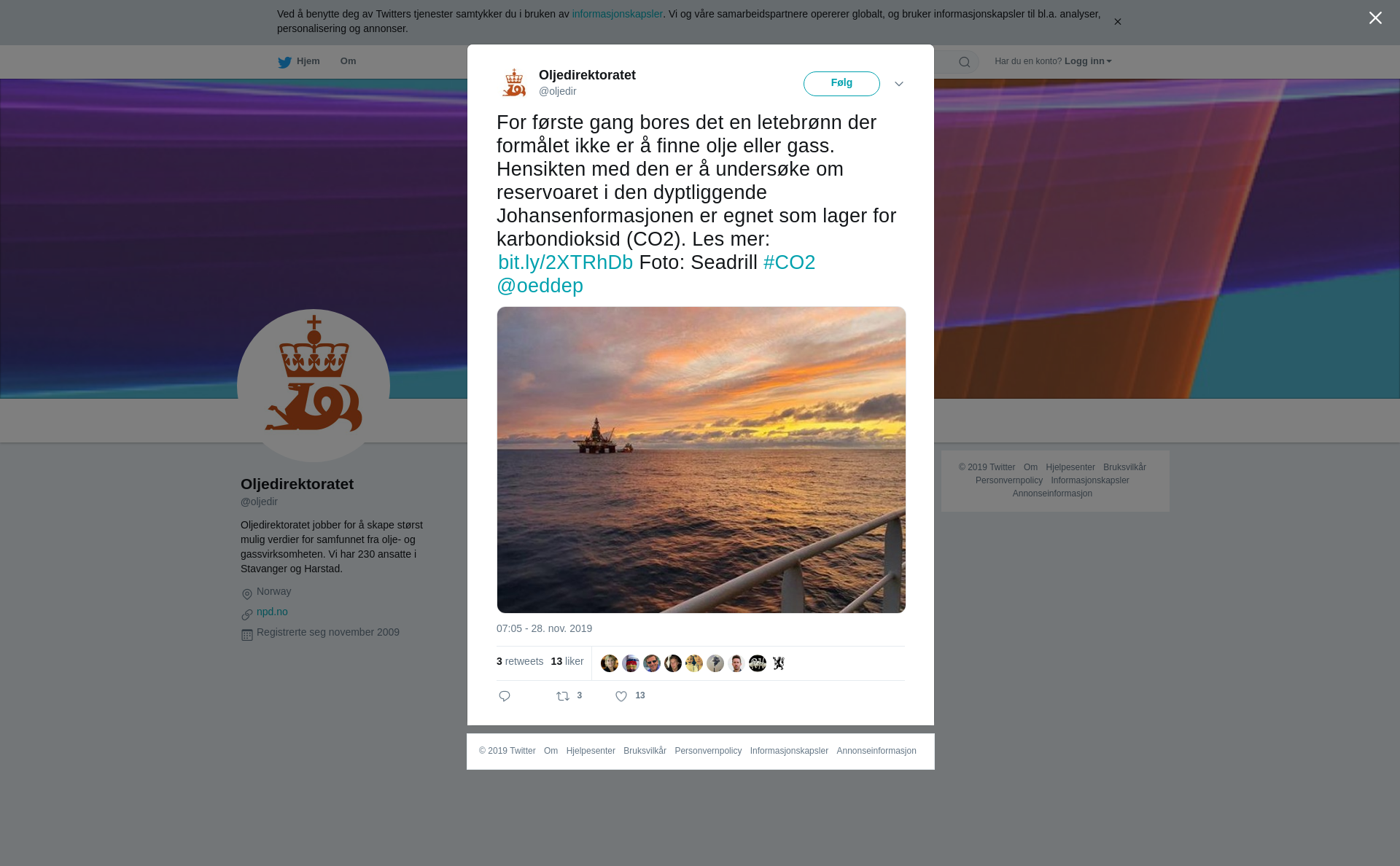This screenshot has height=866, width=1400.
Task: Open the @oeddep mention
Action: (540, 286)
